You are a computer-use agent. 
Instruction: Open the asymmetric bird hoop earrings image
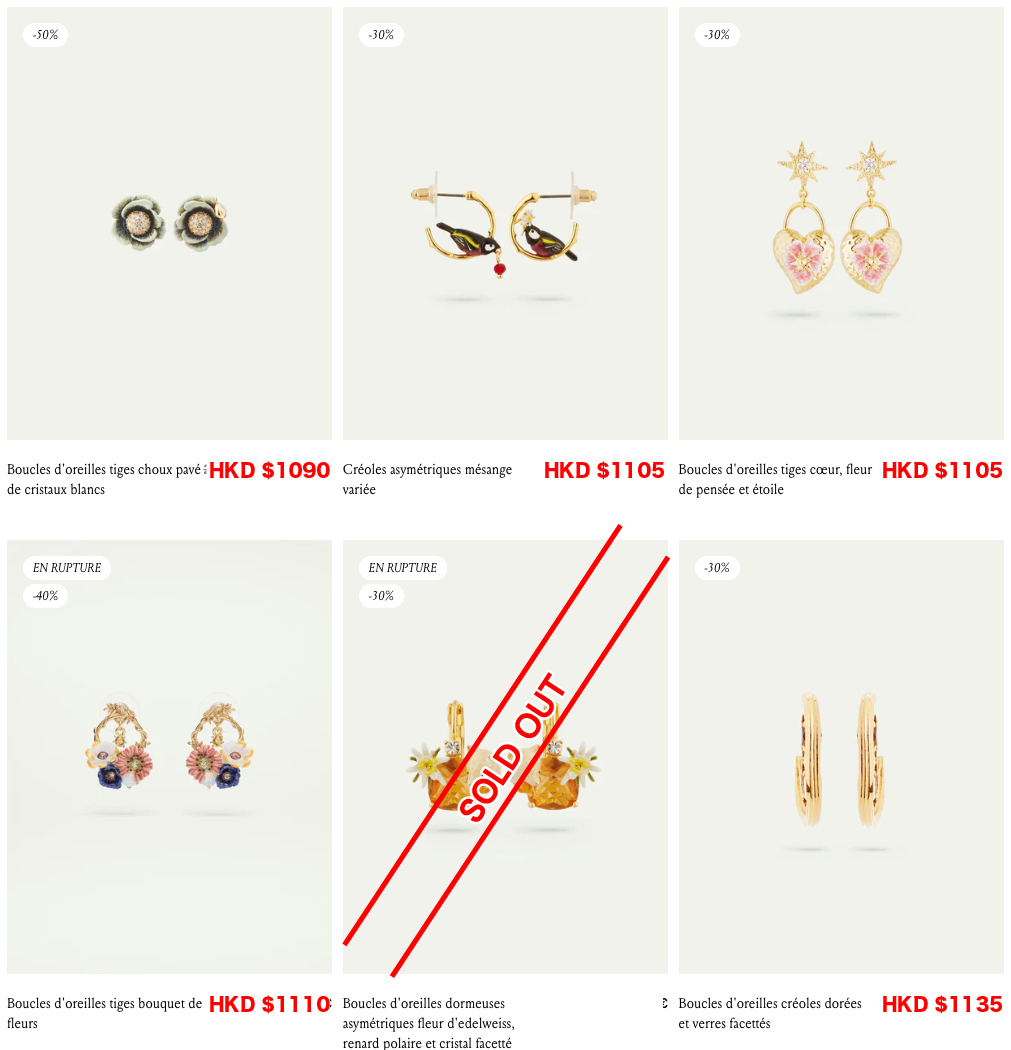pyautogui.click(x=505, y=223)
